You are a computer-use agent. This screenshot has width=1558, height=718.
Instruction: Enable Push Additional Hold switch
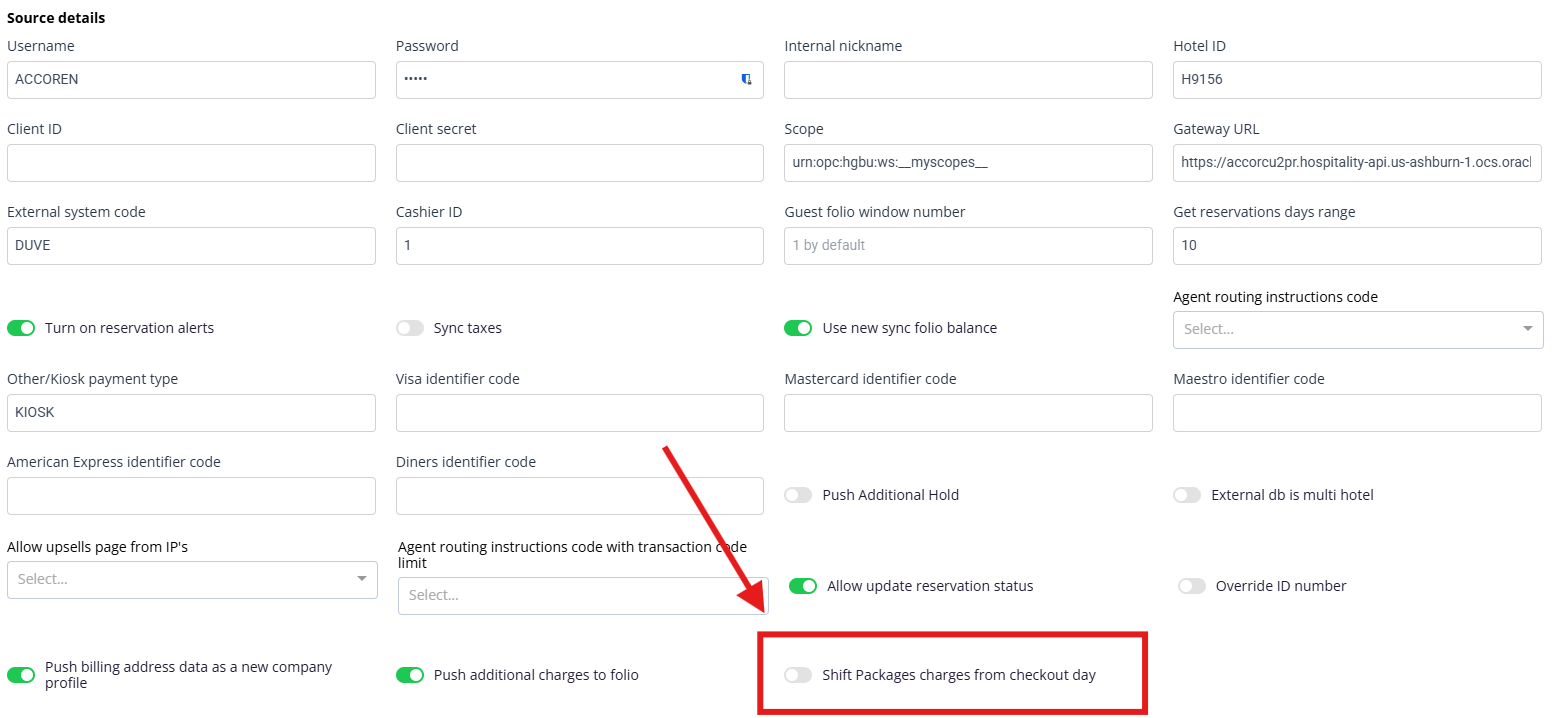coord(798,495)
